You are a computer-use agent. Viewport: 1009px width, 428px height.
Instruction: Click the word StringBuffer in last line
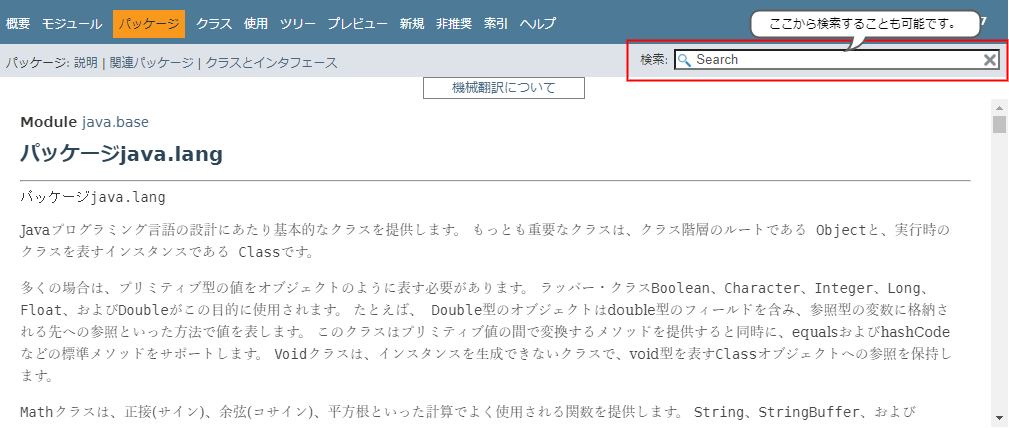tap(809, 412)
